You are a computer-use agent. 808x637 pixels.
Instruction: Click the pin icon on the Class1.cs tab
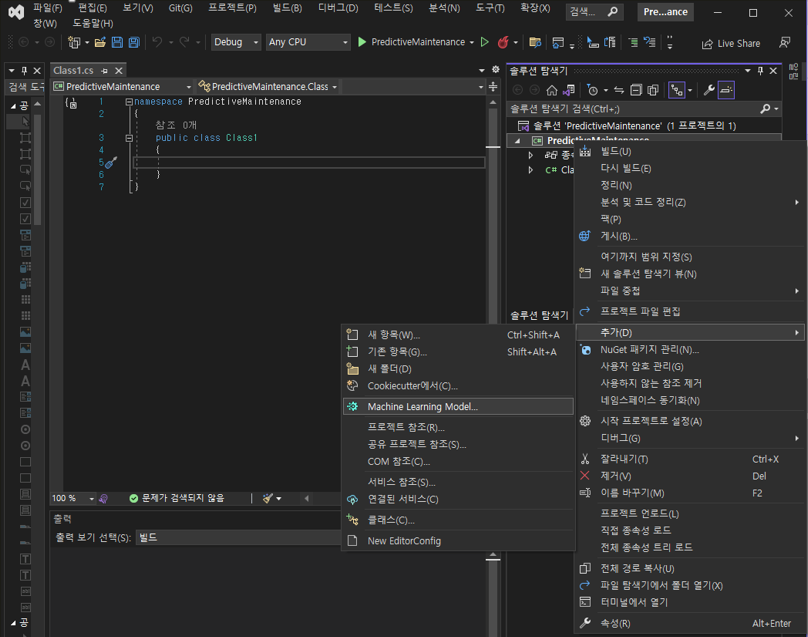click(105, 71)
